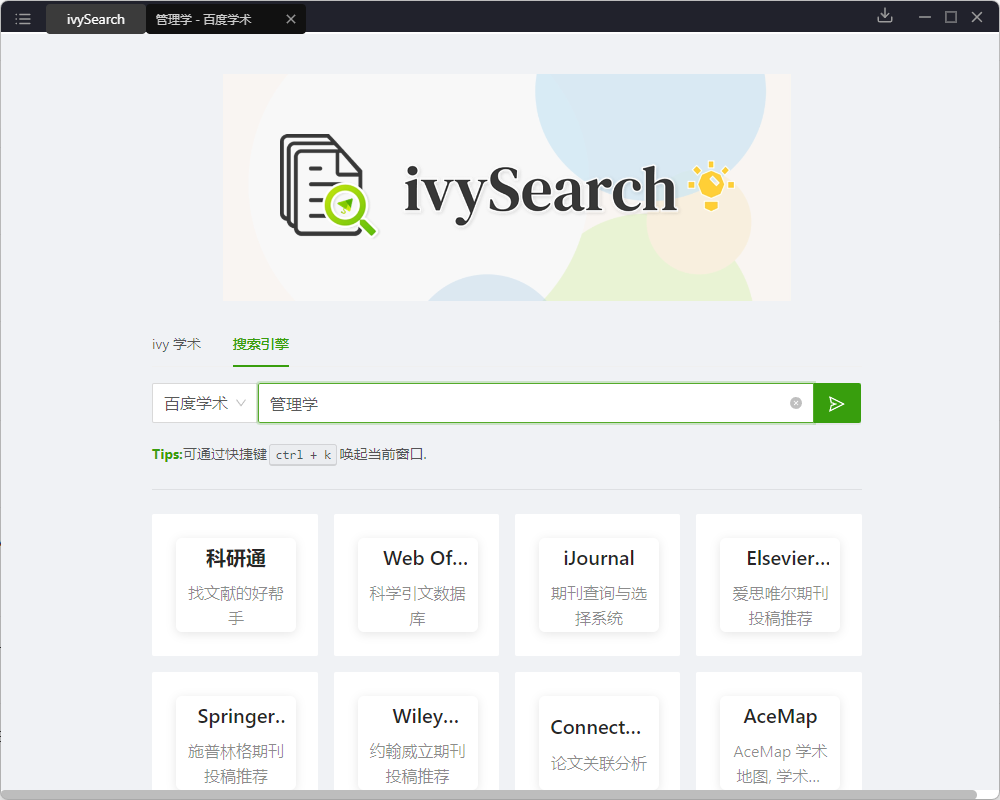Open the Connect... paper analysis card
Screen dimensions: 1000x800
(x=598, y=731)
